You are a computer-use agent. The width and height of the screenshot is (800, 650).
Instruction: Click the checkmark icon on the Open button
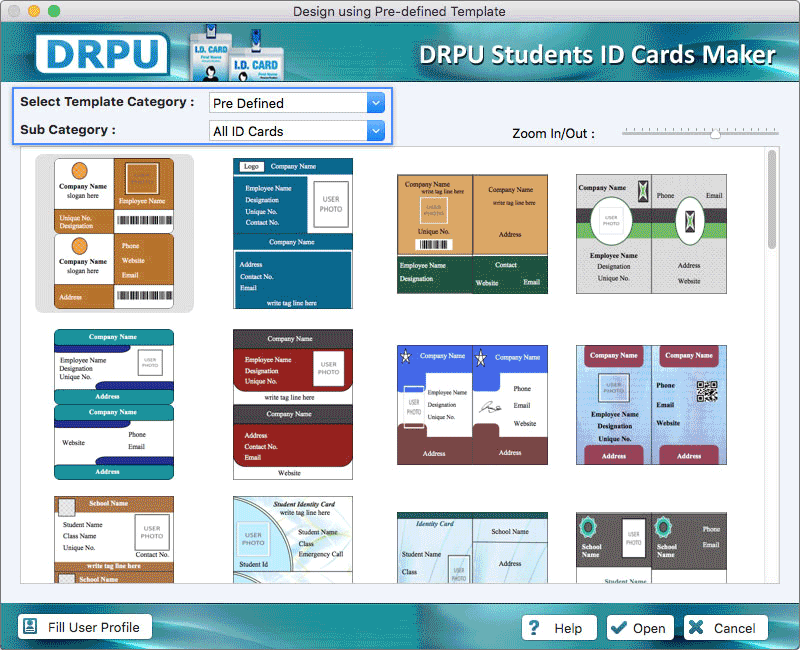621,628
